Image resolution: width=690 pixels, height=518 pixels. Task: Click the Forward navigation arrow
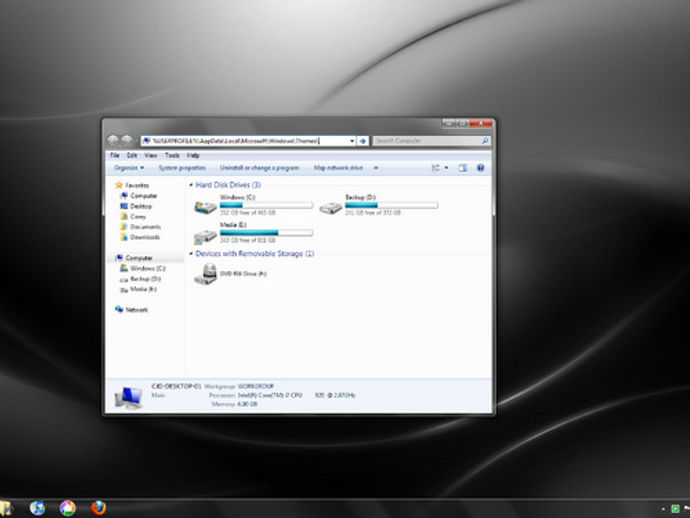(127, 140)
